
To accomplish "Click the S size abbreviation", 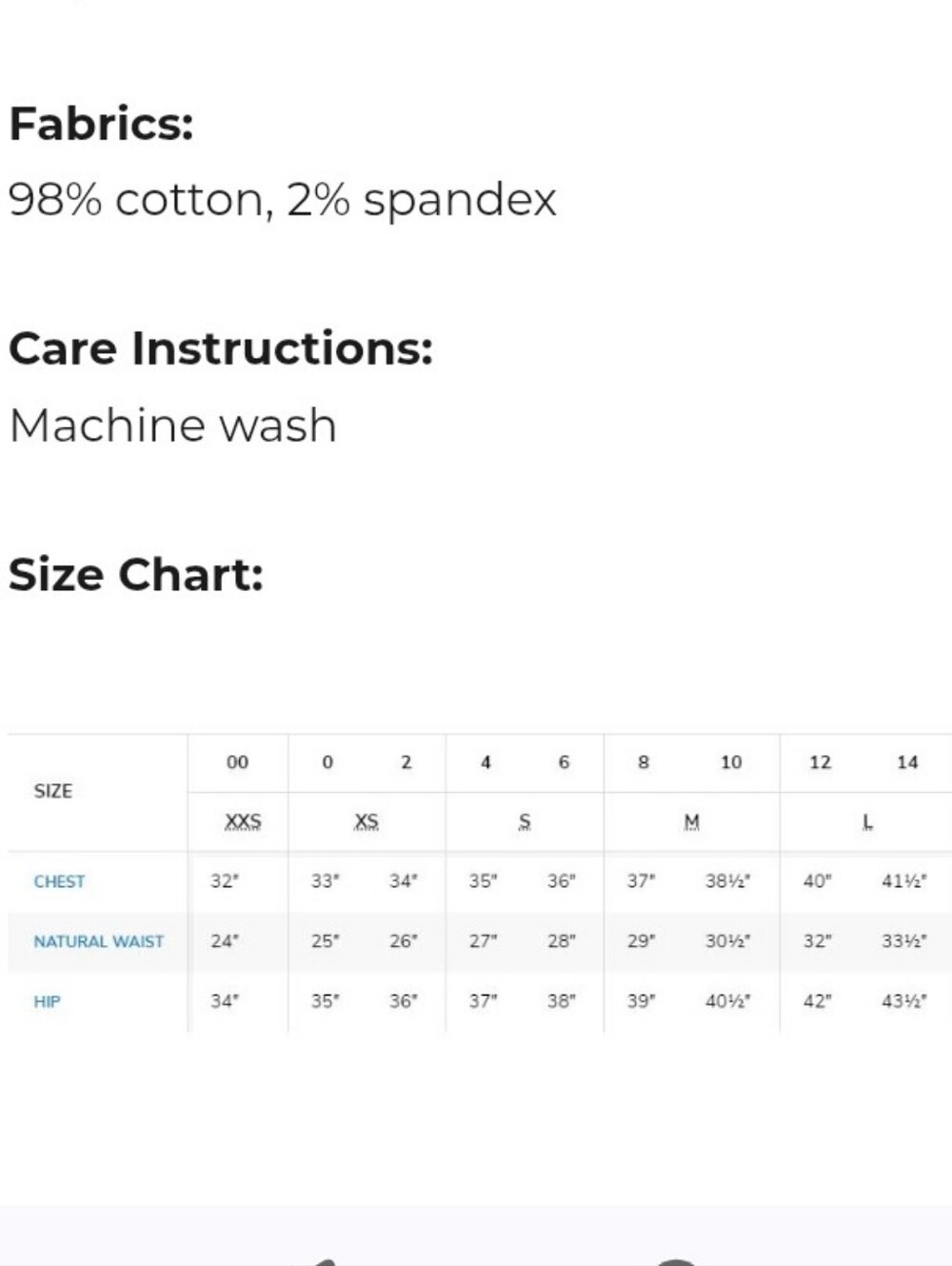I will [x=525, y=821].
